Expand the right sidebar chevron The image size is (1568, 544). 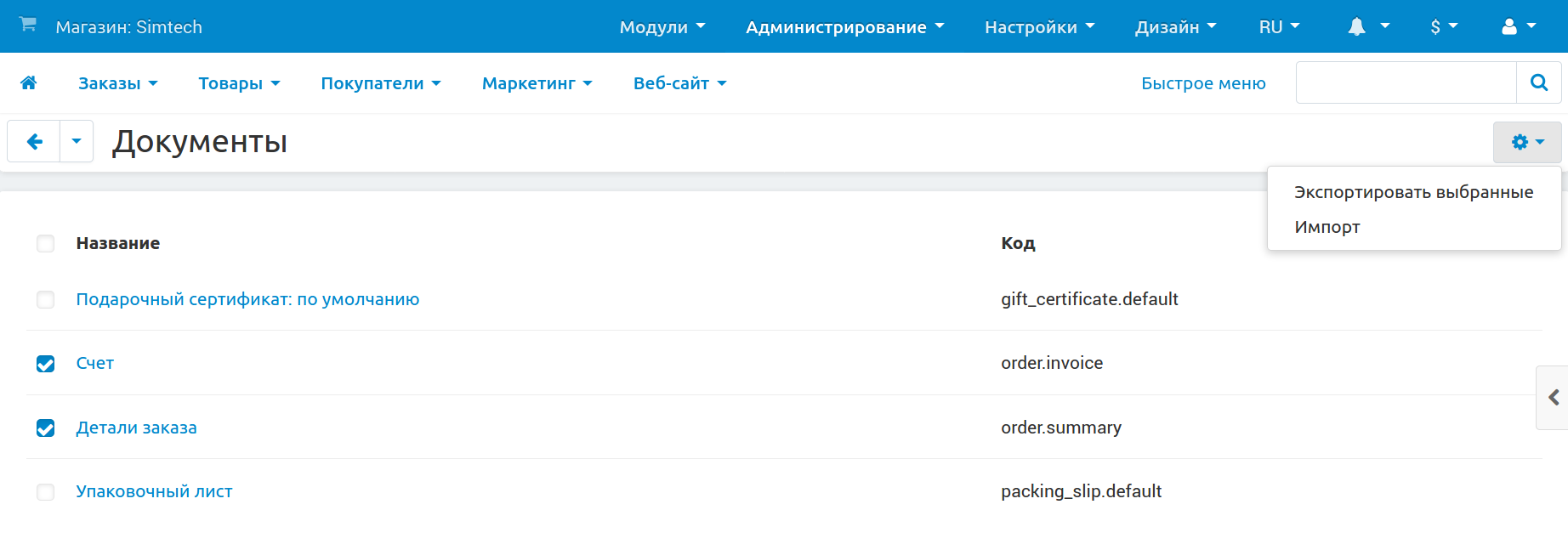coord(1554,397)
